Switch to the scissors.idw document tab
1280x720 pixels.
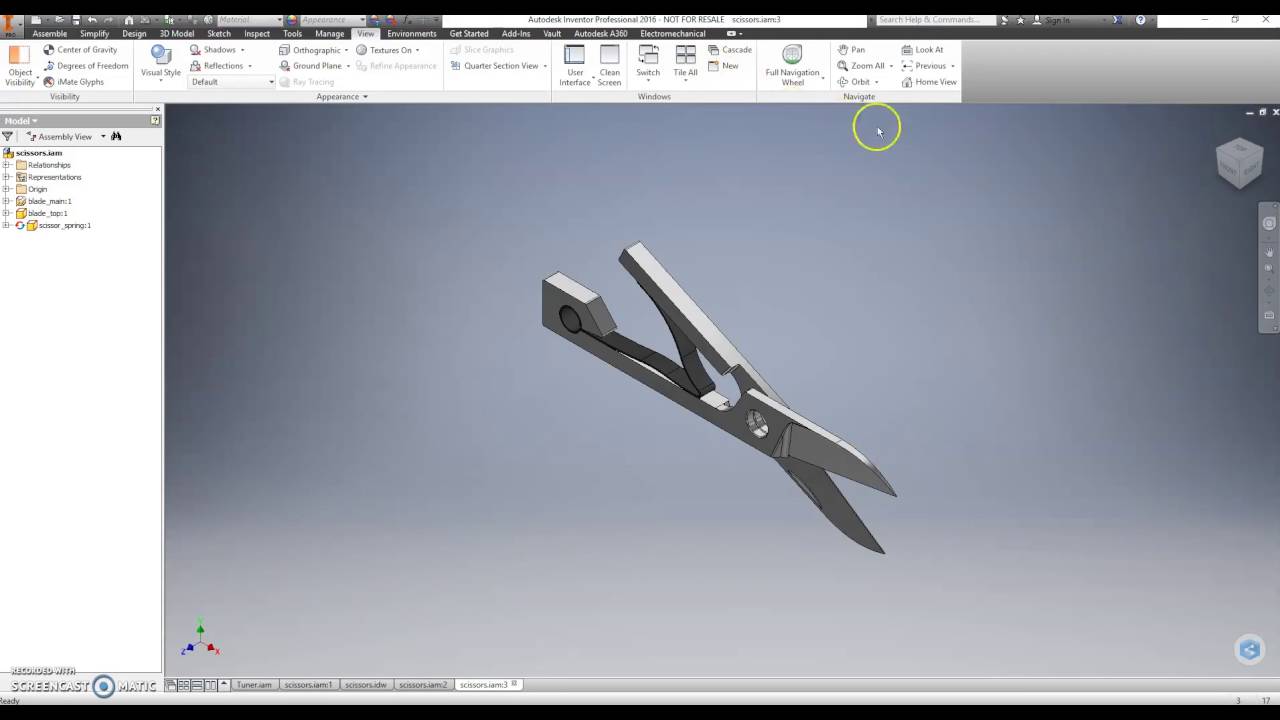(365, 685)
